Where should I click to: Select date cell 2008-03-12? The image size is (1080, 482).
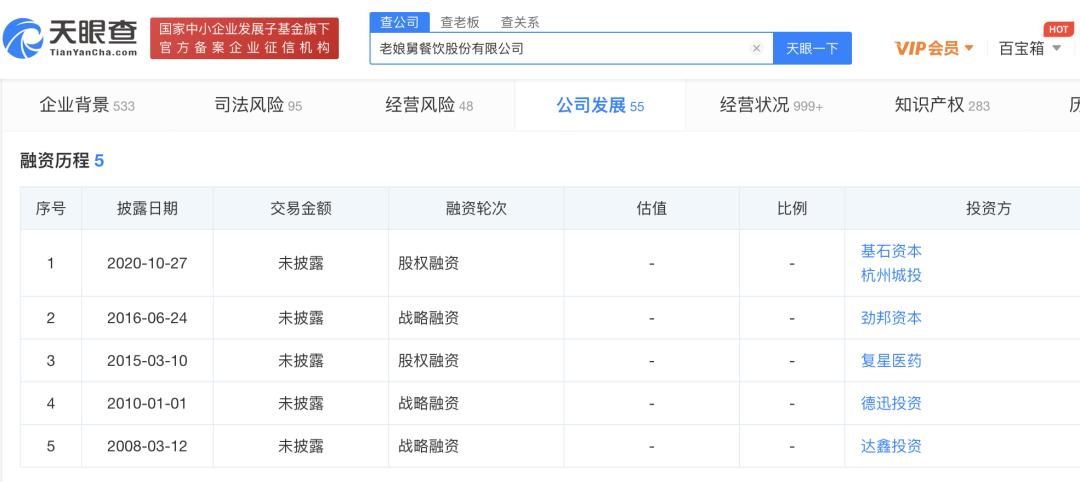coord(147,446)
